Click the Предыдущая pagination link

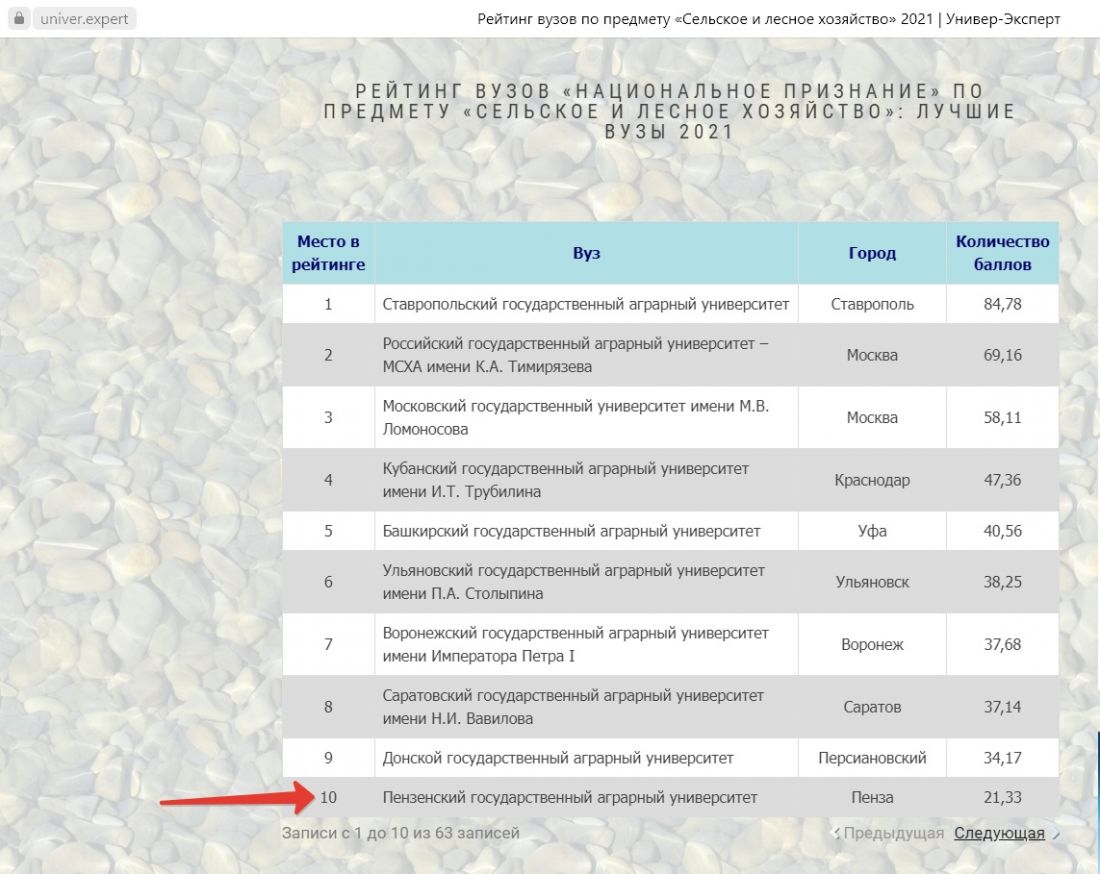(x=893, y=833)
